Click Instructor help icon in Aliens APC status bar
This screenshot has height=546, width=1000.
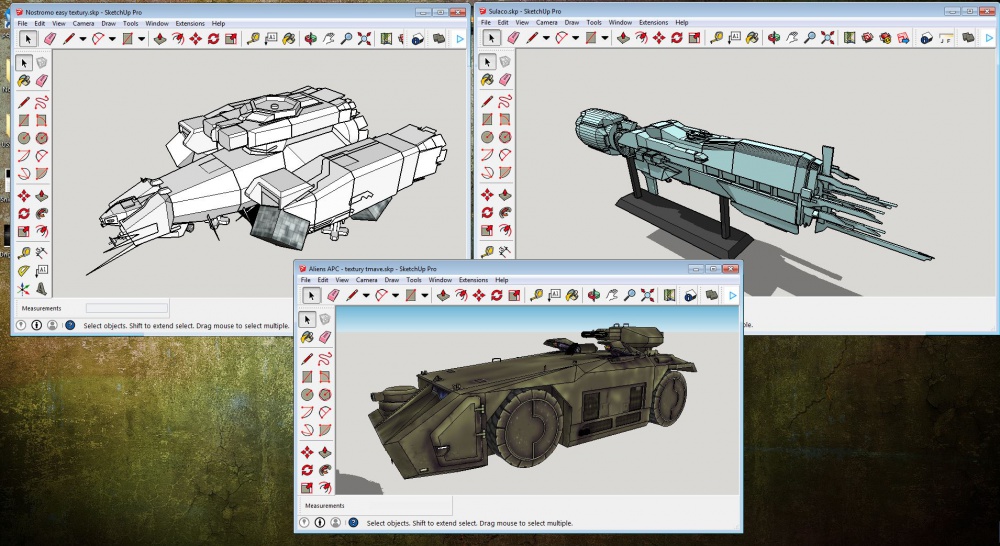353,522
